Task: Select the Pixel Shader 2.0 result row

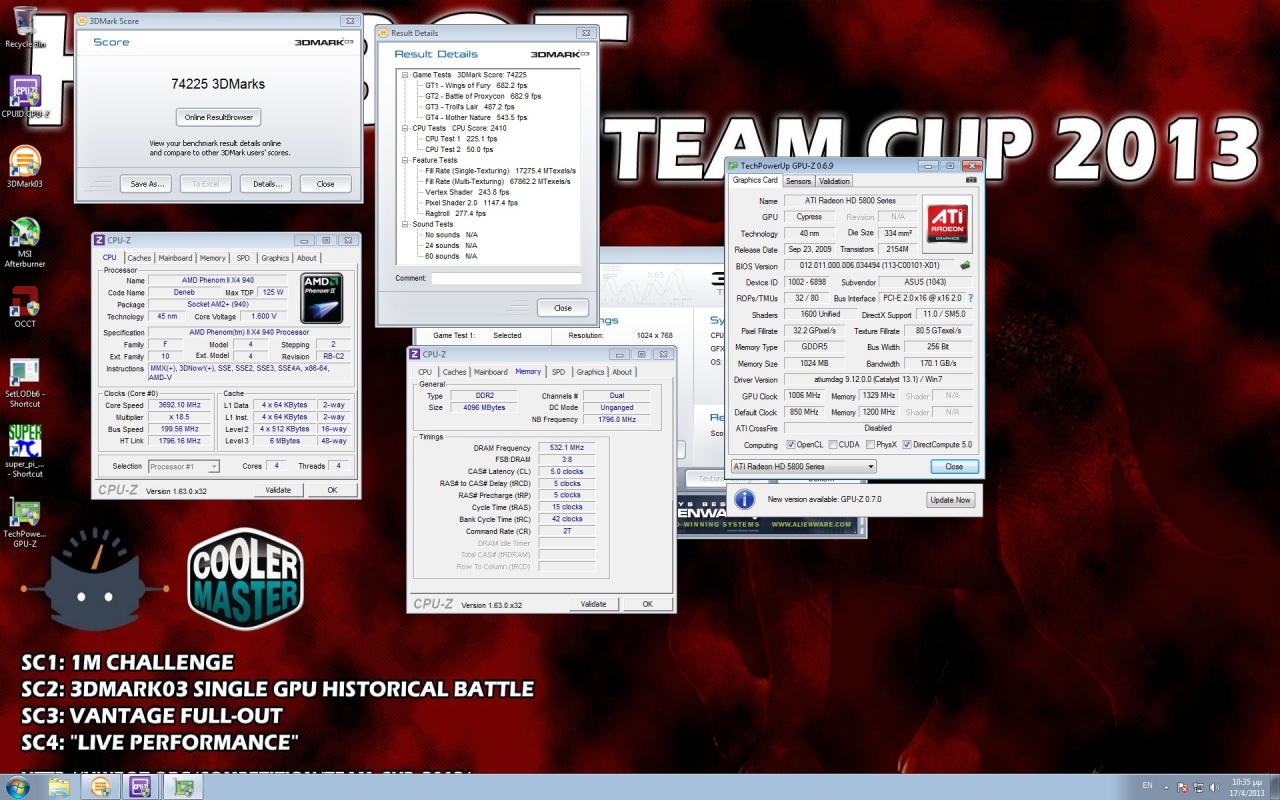Action: (472, 203)
